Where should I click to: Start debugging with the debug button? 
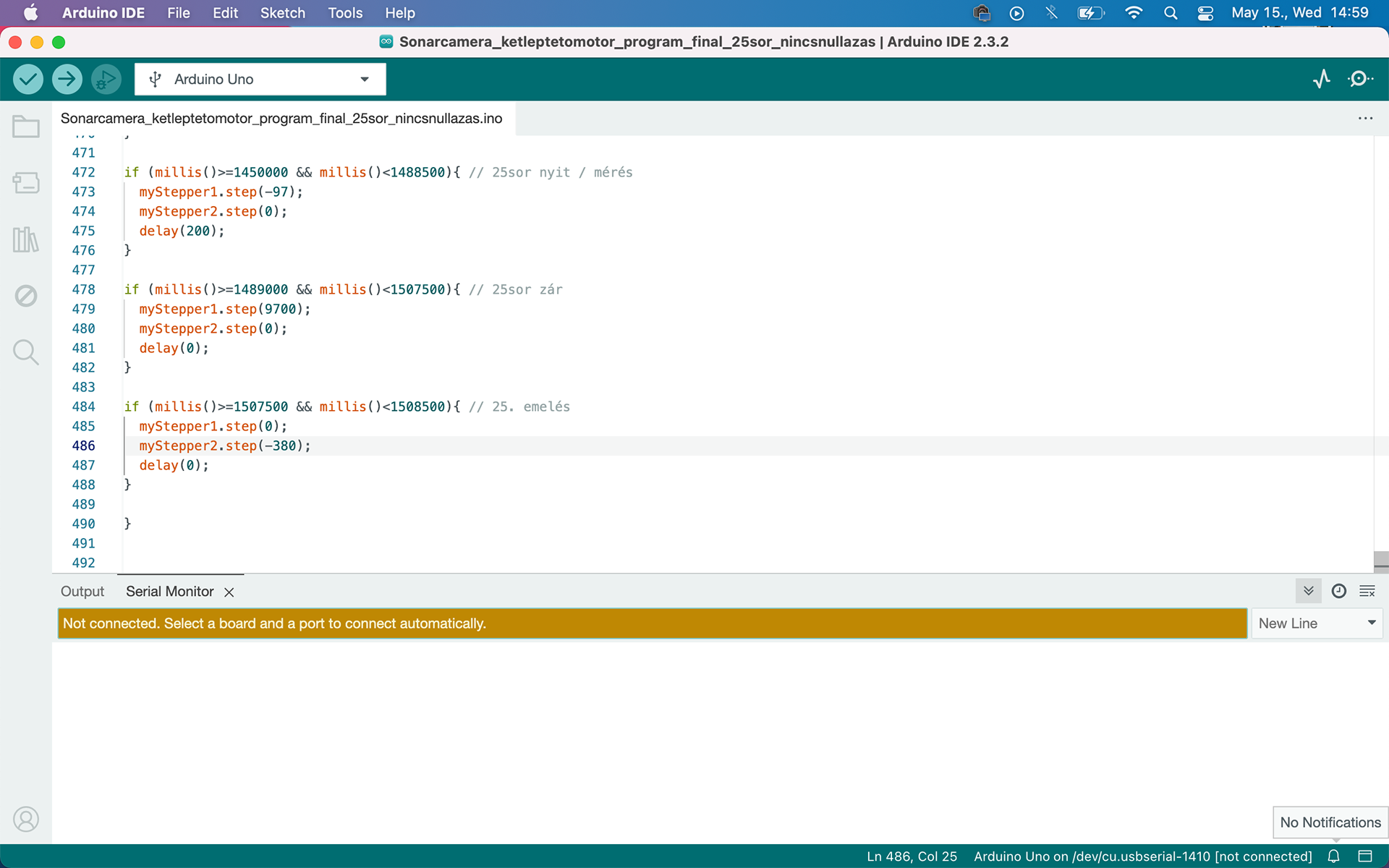tap(106, 79)
